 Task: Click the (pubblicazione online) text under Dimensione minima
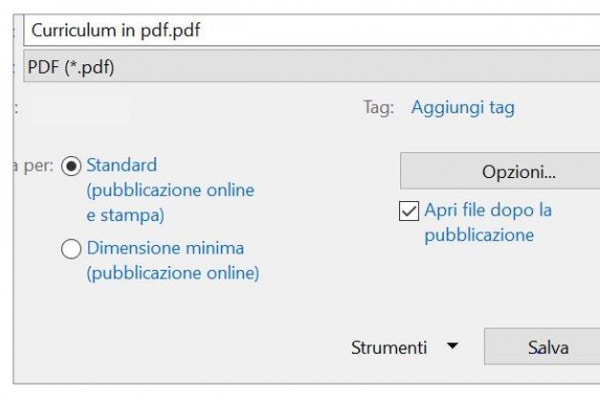click(173, 272)
